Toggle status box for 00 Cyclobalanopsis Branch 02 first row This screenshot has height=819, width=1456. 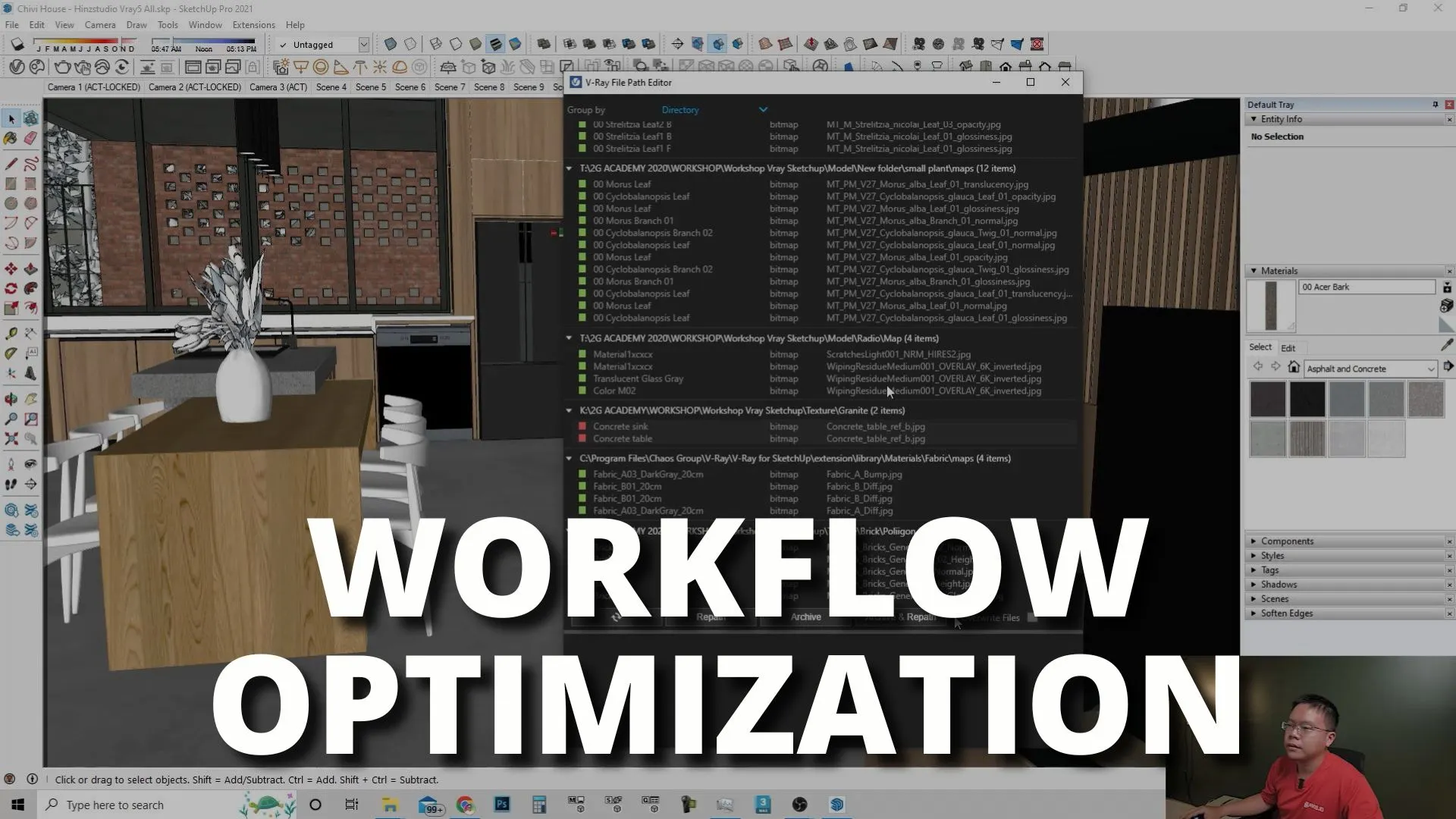point(582,233)
